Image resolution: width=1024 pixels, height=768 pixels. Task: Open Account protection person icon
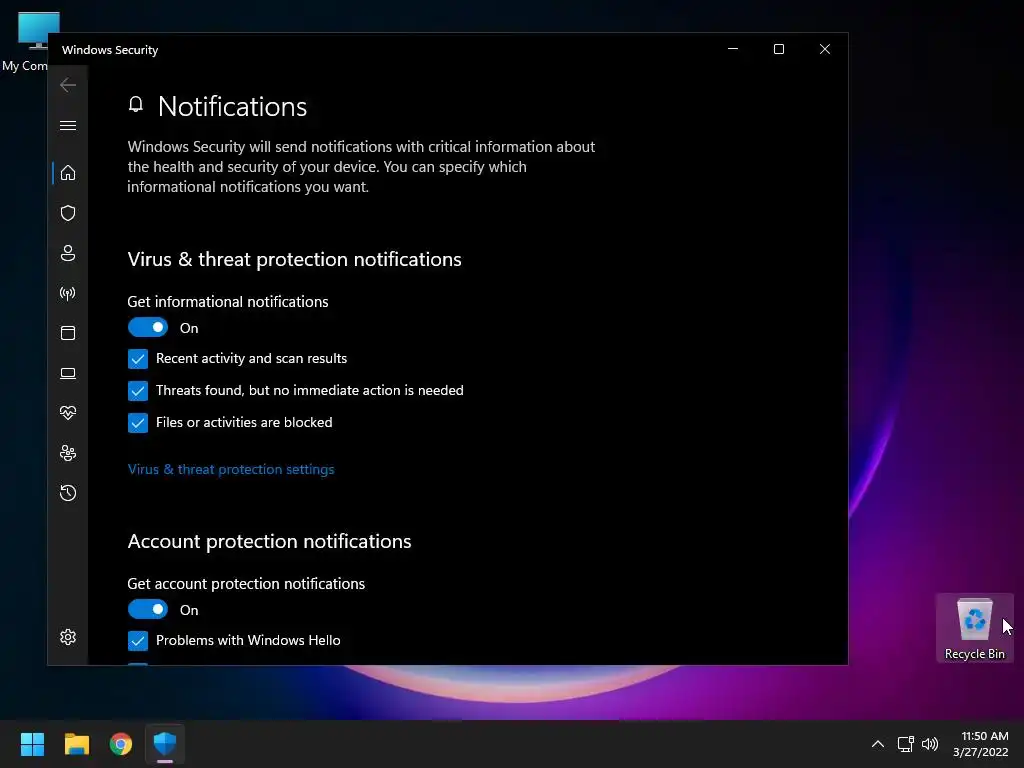(68, 253)
